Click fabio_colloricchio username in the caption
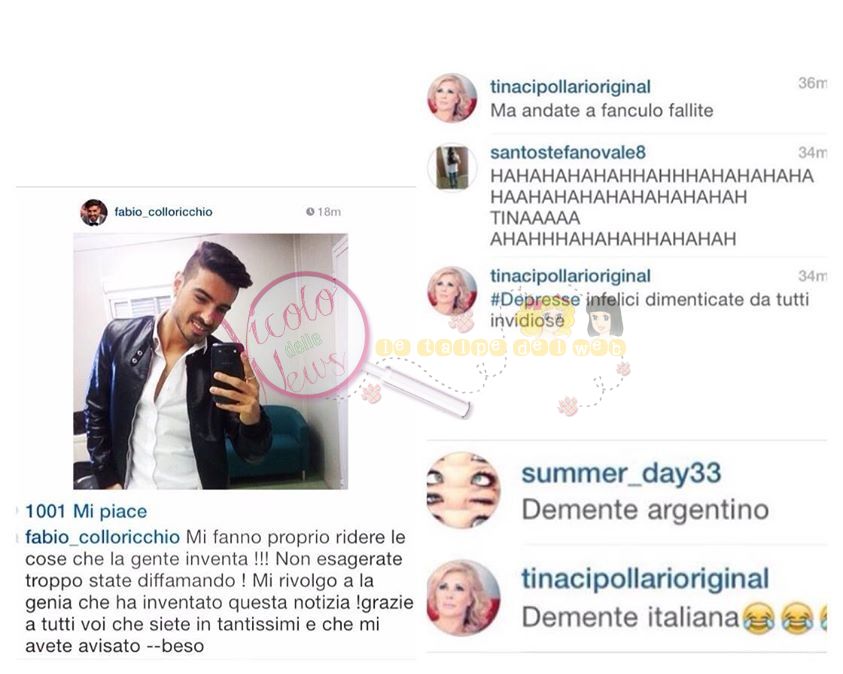843x674 pixels. pos(103,537)
